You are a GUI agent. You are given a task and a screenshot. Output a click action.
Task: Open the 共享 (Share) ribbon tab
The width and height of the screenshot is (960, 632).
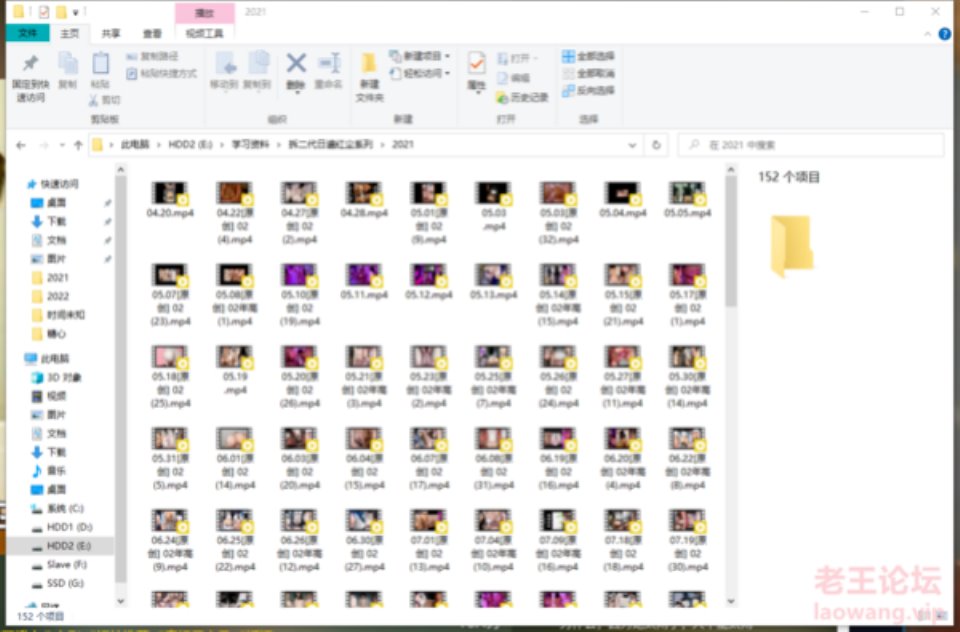click(x=111, y=33)
